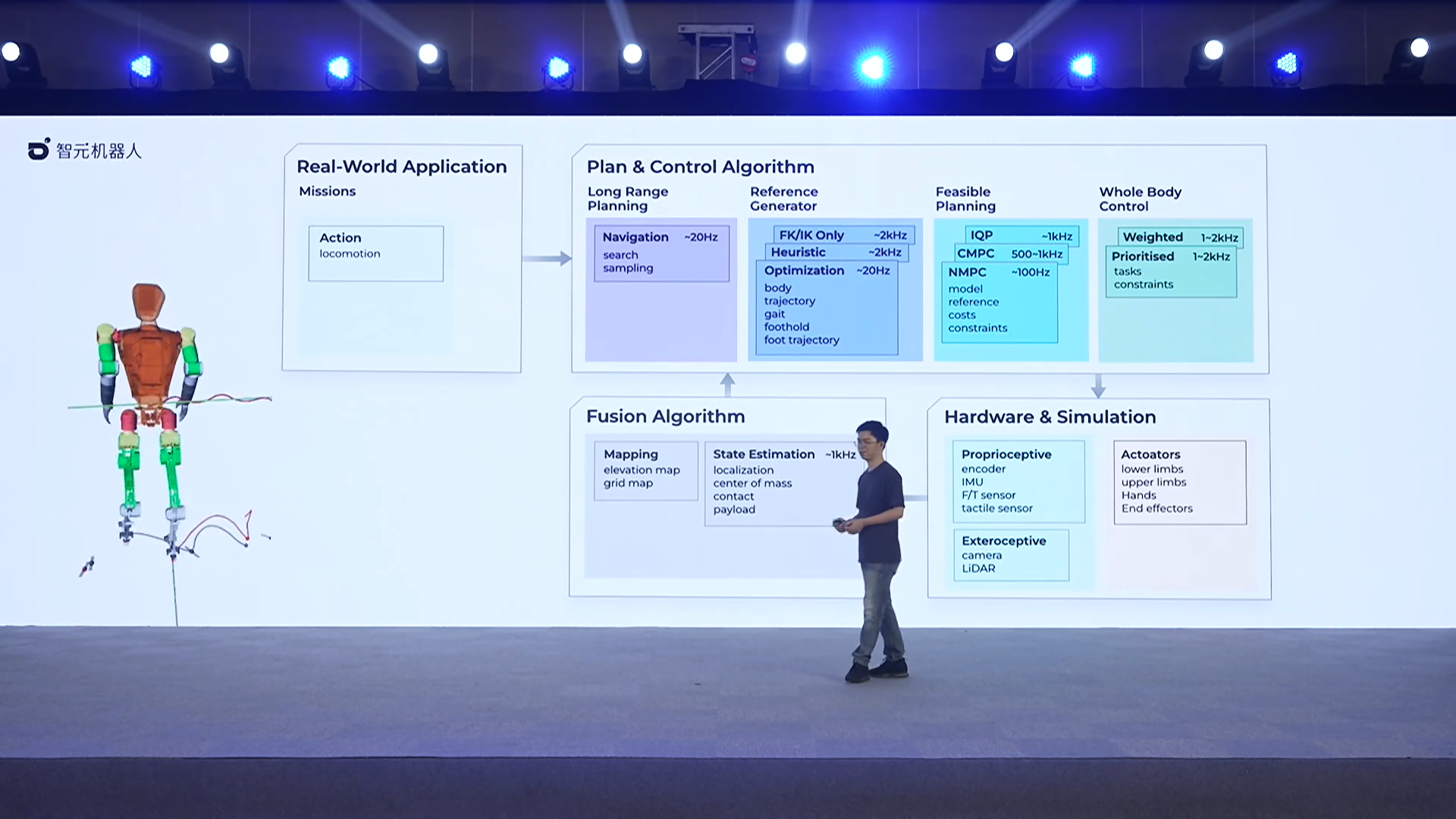The height and width of the screenshot is (819, 1456).
Task: Click "model" under NMPC
Action: point(965,289)
